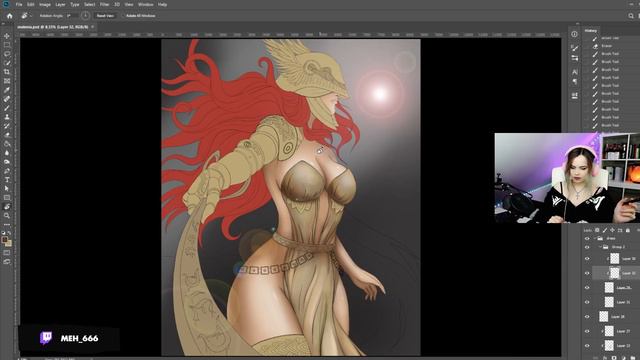Toggle visibility of Group 2
Screen dimensions: 640x360
pyautogui.click(x=587, y=247)
